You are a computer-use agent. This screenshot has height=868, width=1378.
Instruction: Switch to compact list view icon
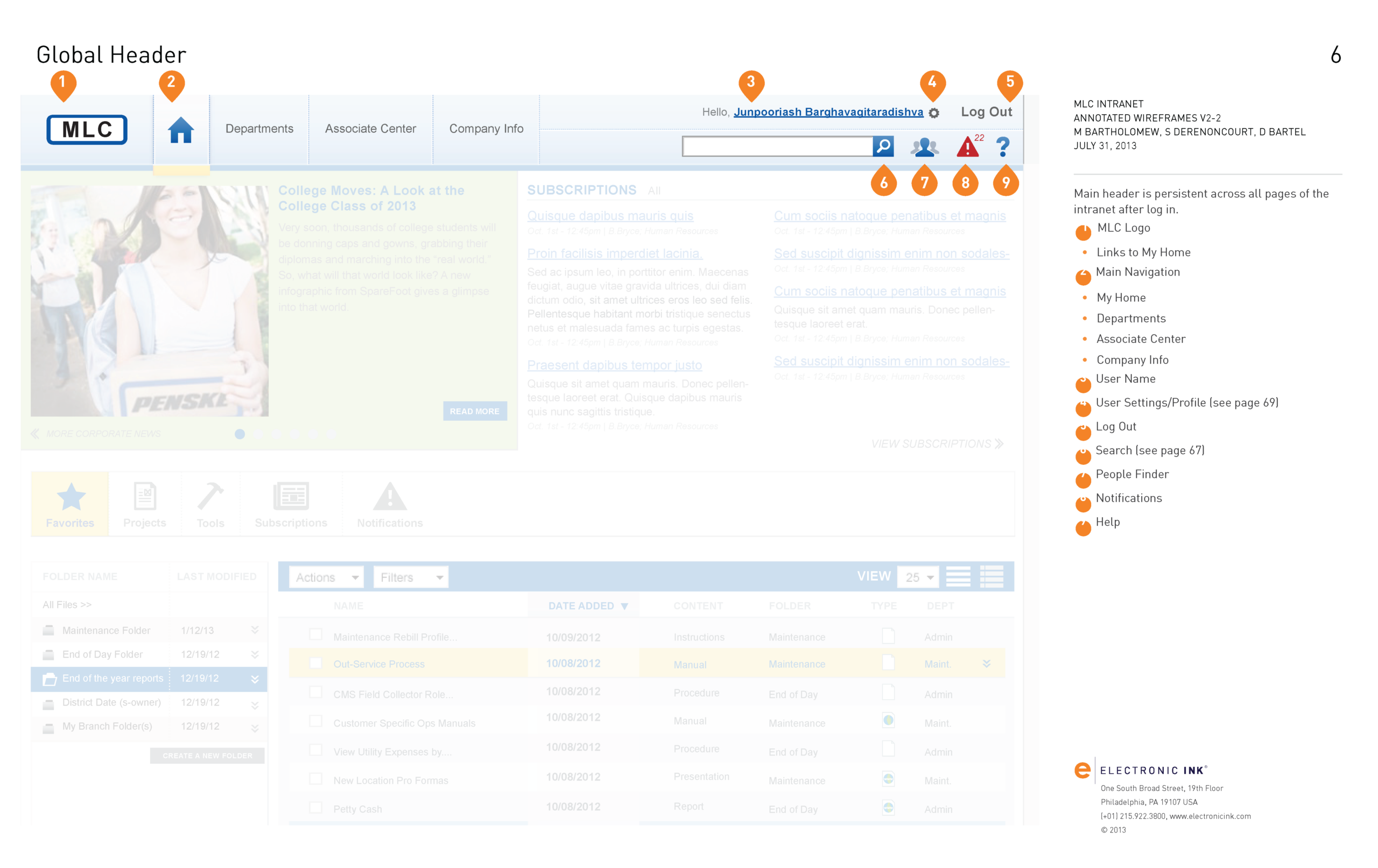click(958, 577)
